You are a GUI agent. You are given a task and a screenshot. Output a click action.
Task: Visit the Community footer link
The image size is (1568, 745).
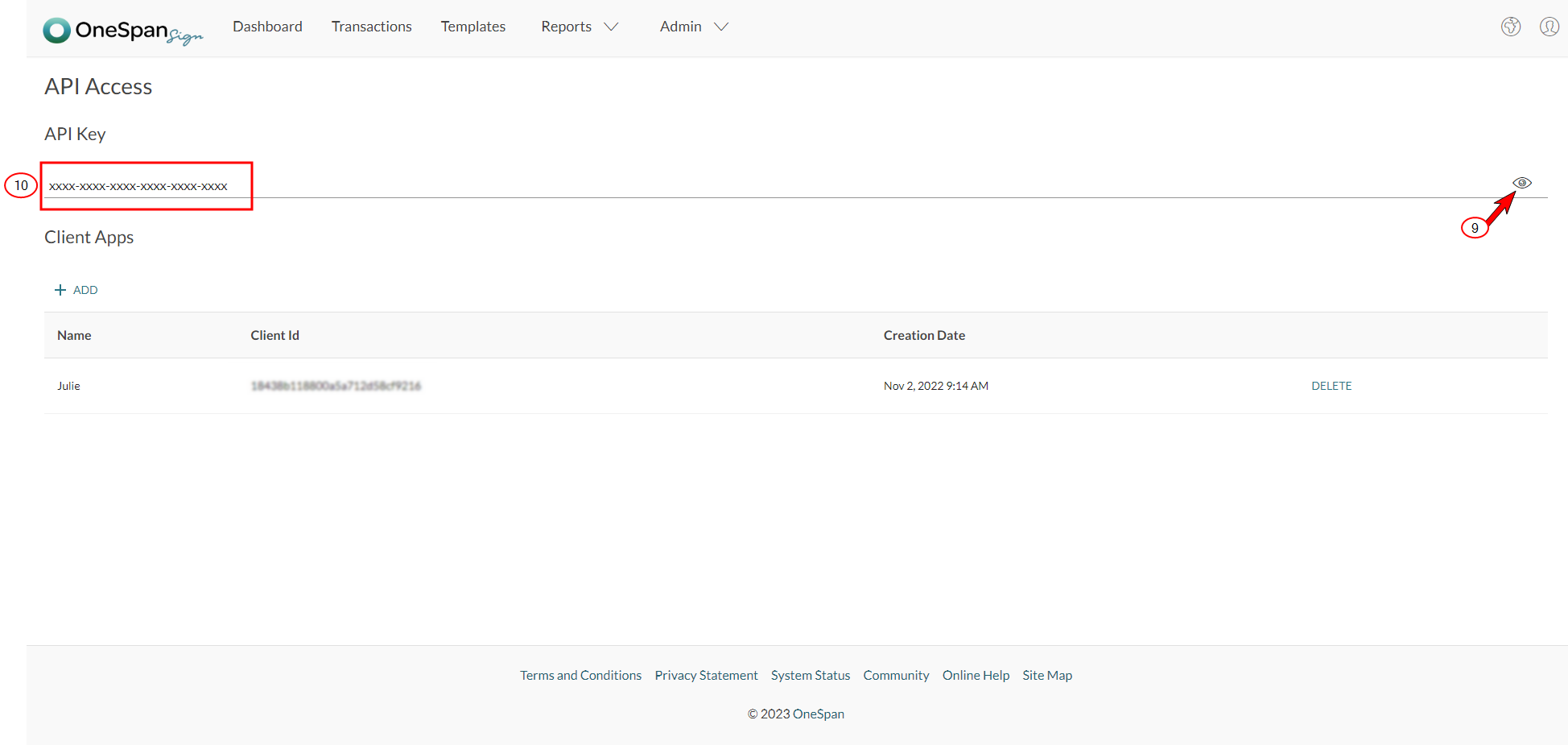pos(896,675)
